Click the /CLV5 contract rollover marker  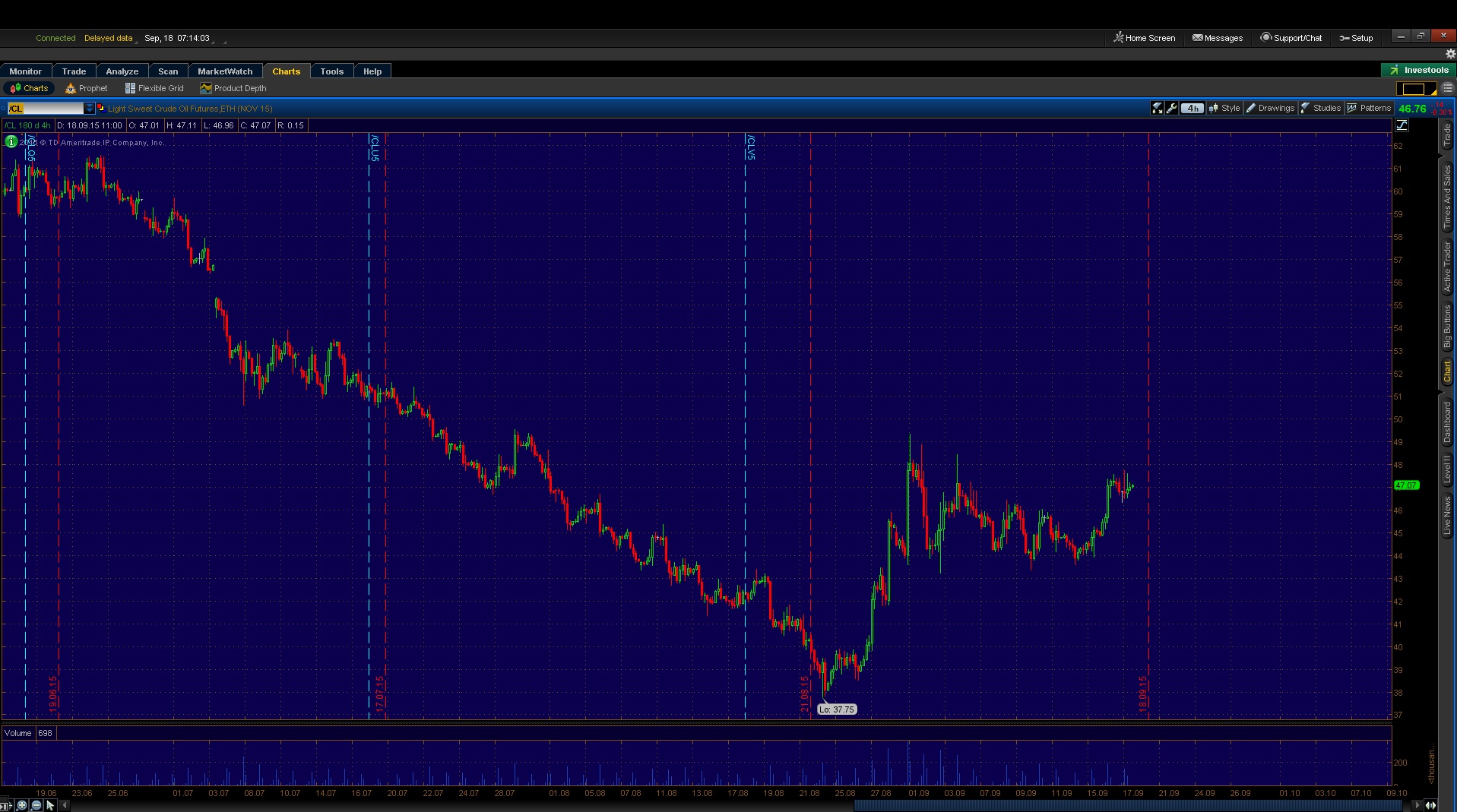coord(751,147)
